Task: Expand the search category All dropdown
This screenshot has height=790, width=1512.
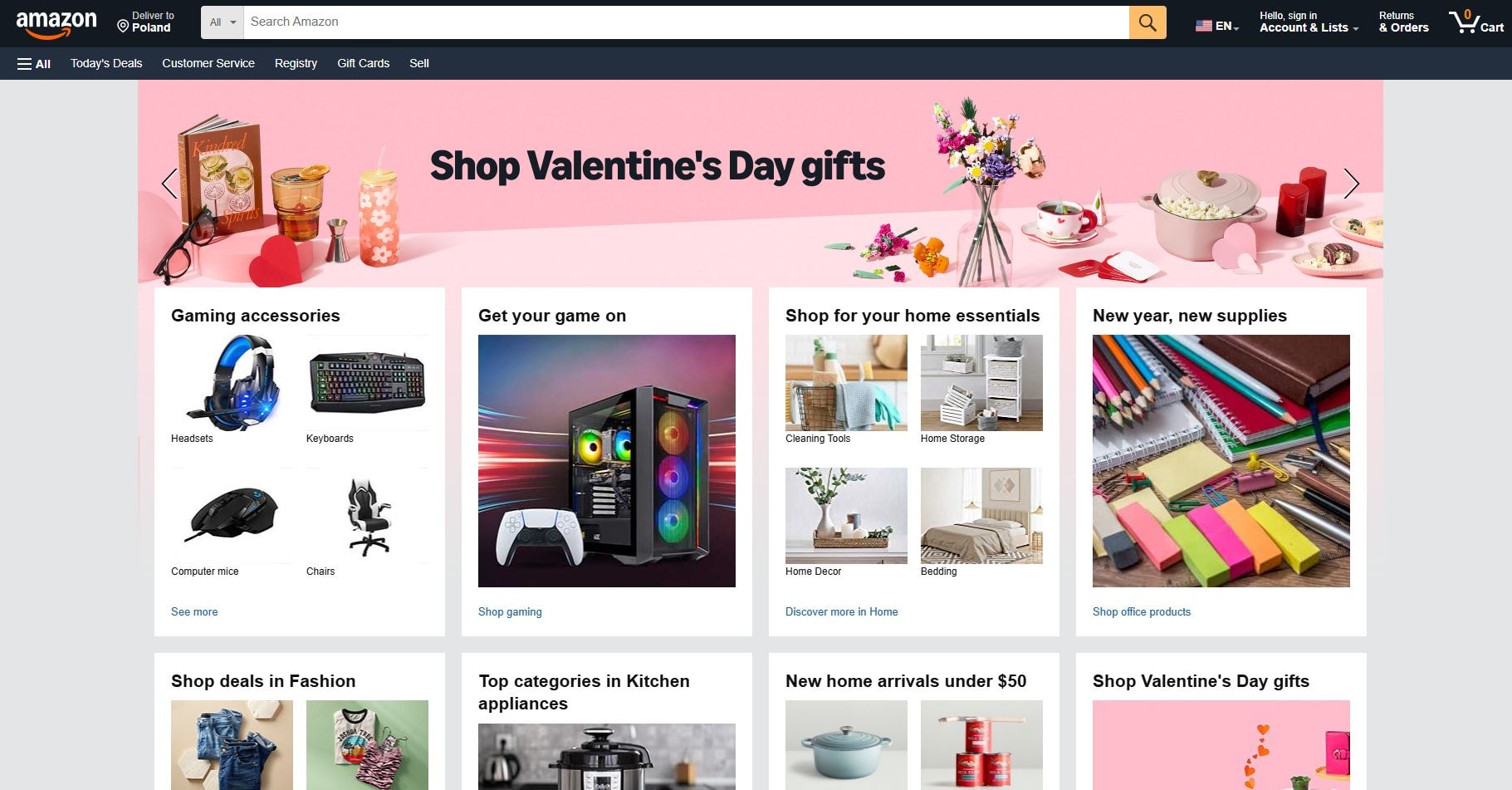Action: [x=223, y=22]
